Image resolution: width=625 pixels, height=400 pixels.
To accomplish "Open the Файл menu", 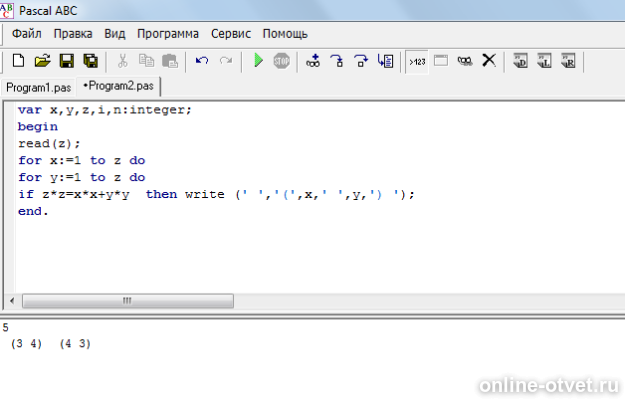I will tap(27, 34).
